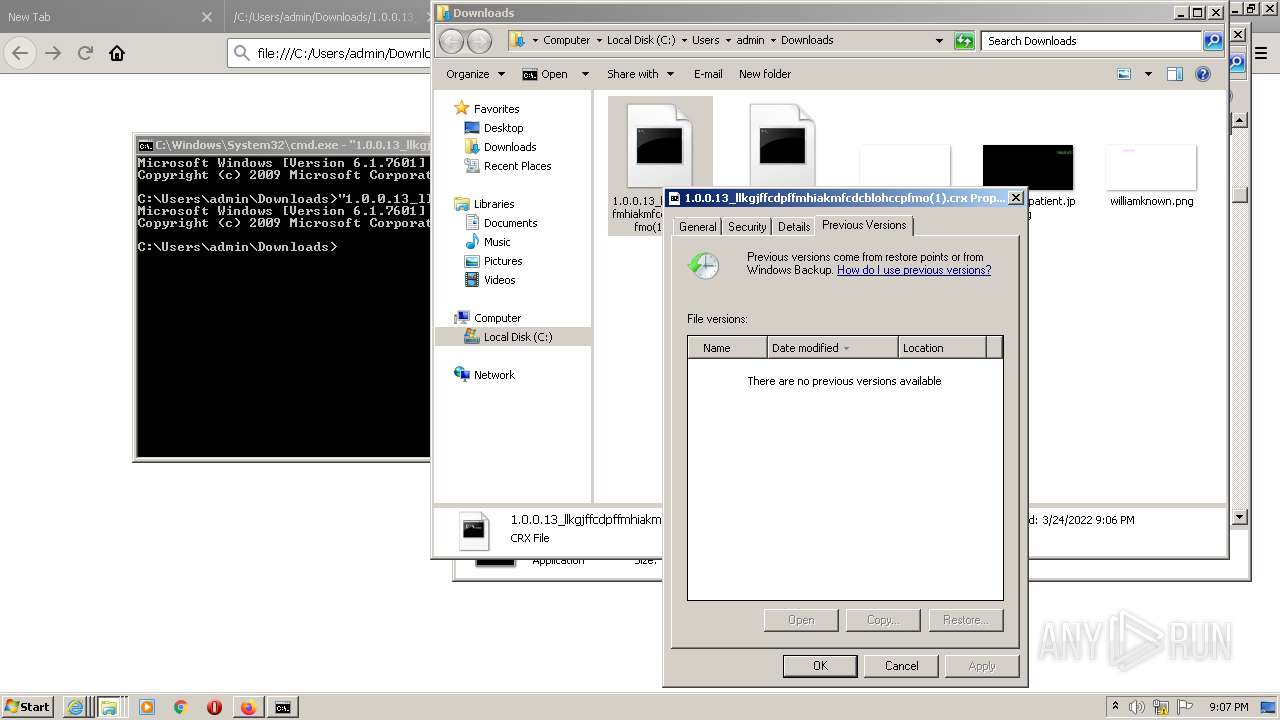Select Desktop under Favorites

click(x=503, y=128)
